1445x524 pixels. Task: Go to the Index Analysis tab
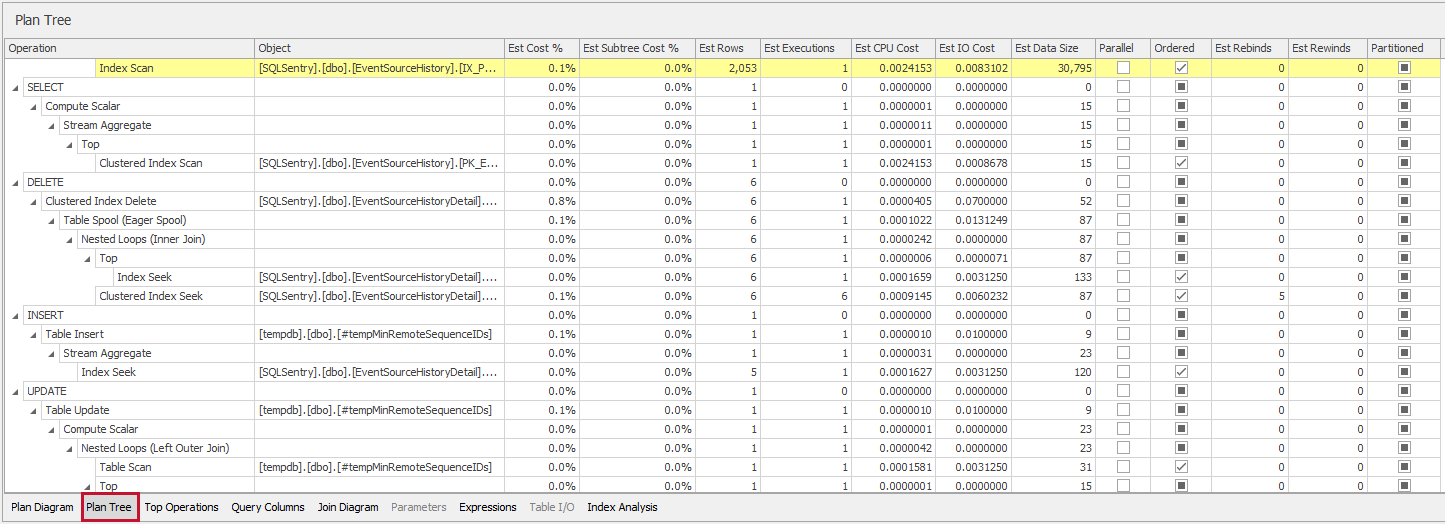622,507
